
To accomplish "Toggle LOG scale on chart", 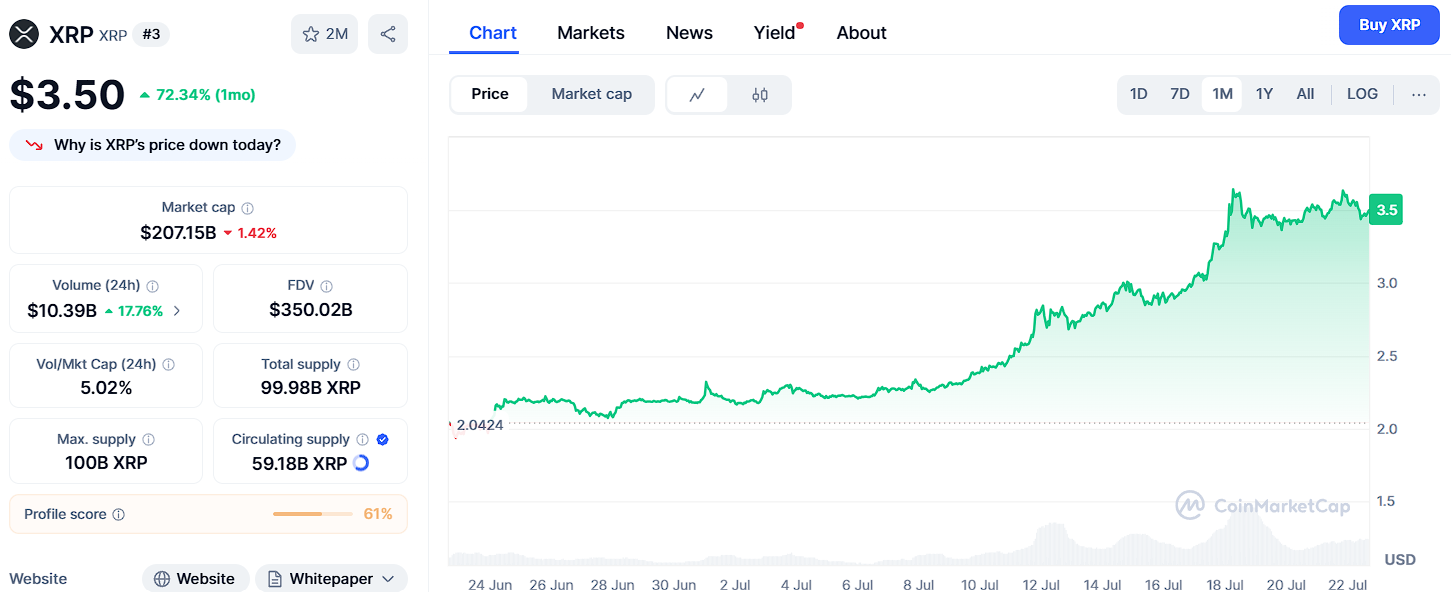I will [1362, 94].
